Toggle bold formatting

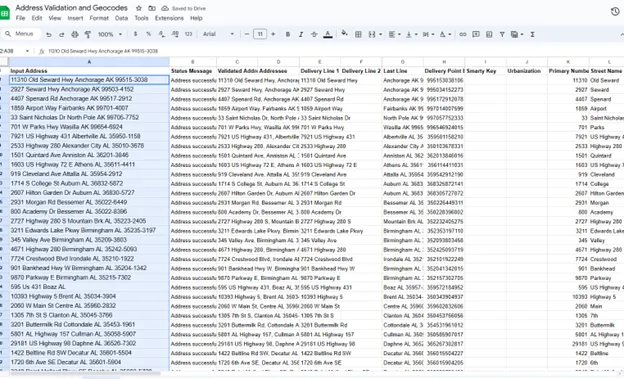287,34
